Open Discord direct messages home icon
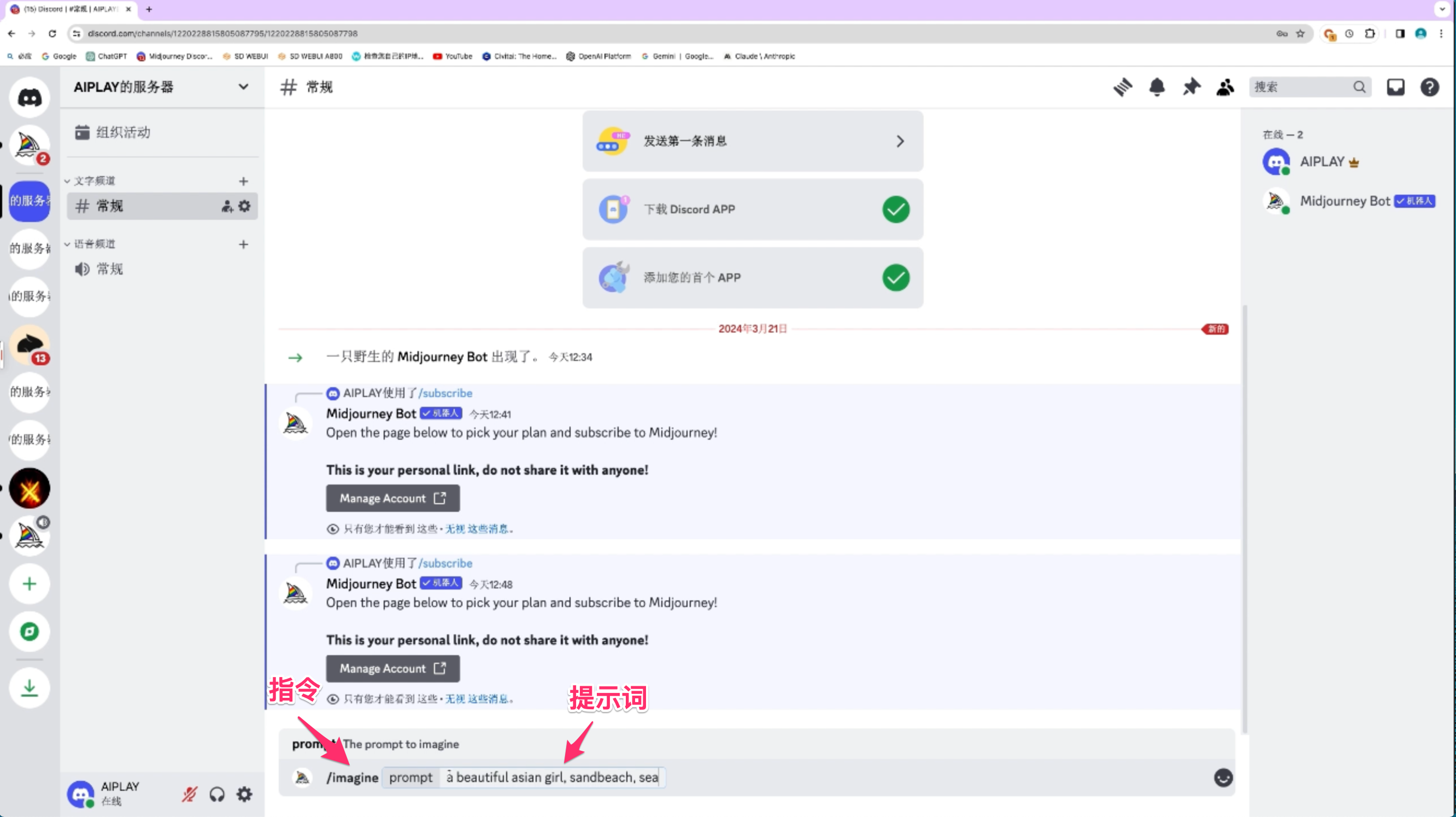 (x=30, y=97)
